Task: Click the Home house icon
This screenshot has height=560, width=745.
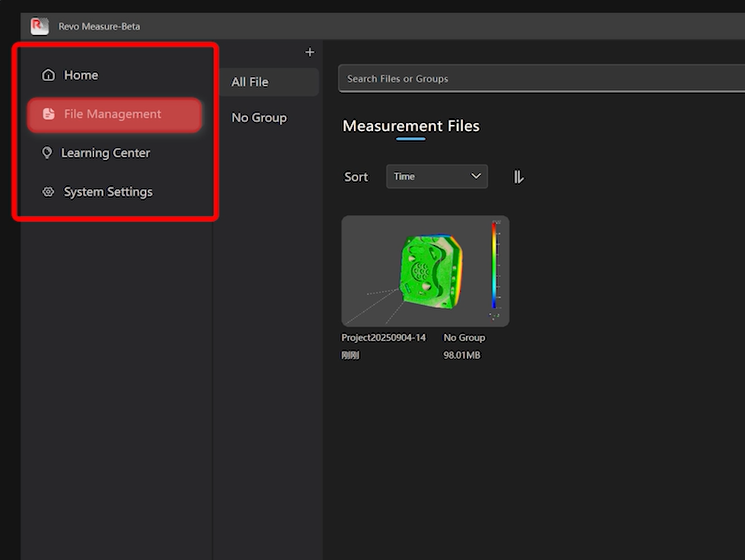Action: tap(48, 75)
